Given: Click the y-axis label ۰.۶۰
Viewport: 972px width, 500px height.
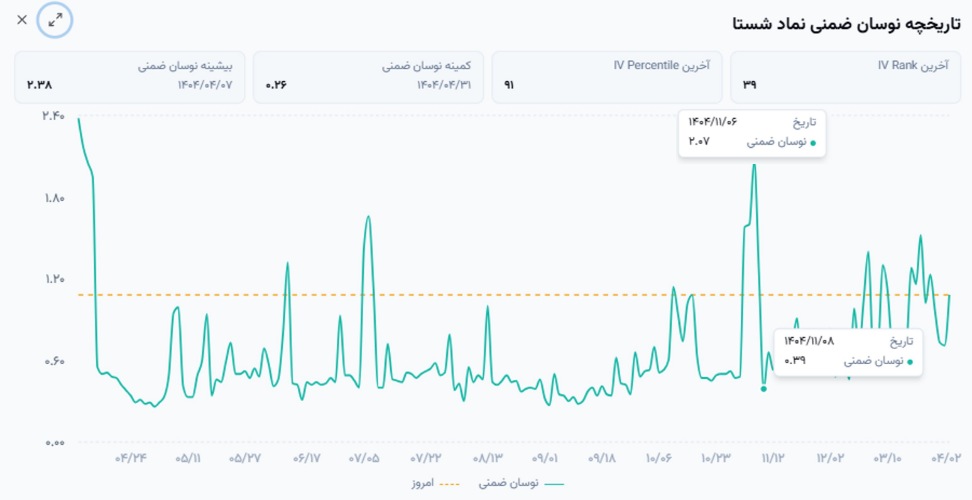Looking at the screenshot, I should tap(55, 361).
